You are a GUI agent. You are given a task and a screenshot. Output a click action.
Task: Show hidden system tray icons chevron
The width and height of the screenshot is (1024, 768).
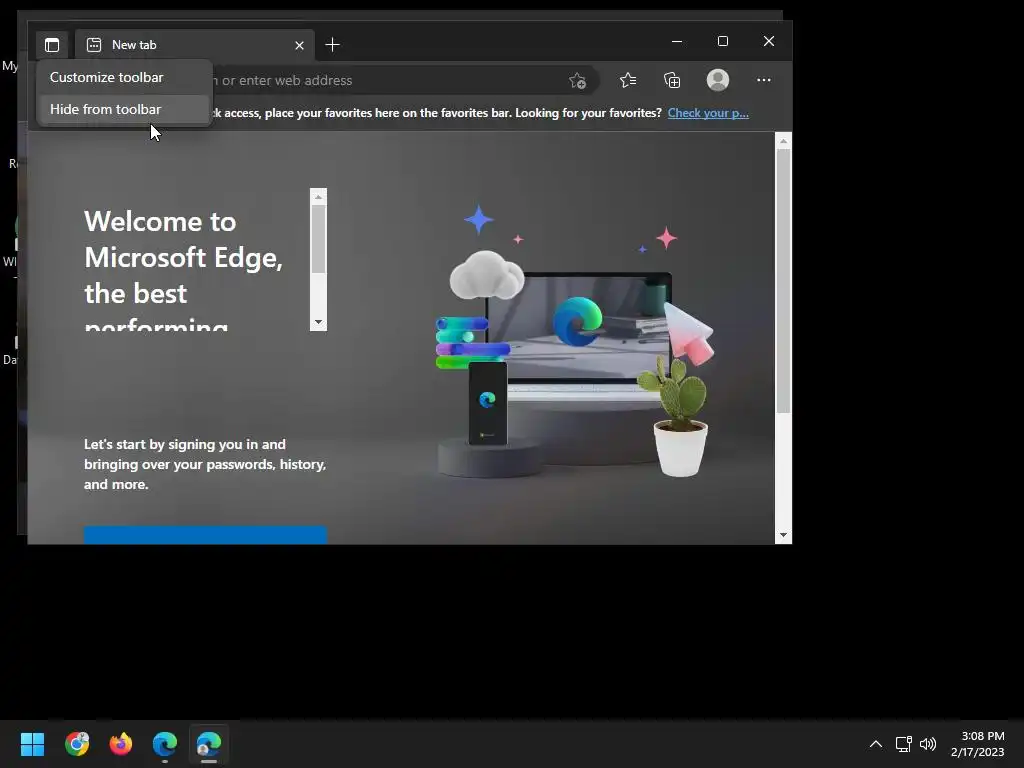(876, 743)
